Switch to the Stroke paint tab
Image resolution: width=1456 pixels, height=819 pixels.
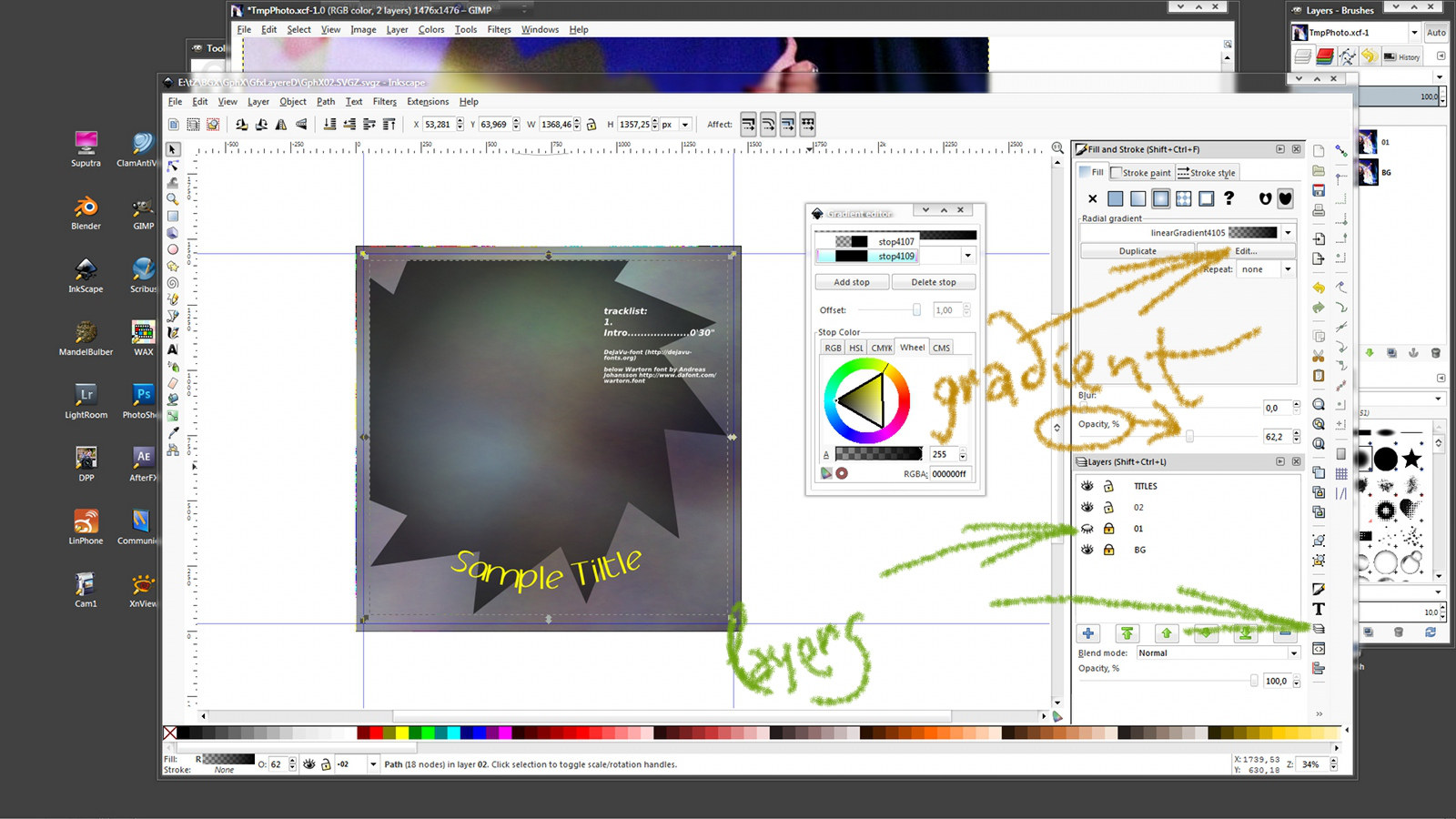1142,173
